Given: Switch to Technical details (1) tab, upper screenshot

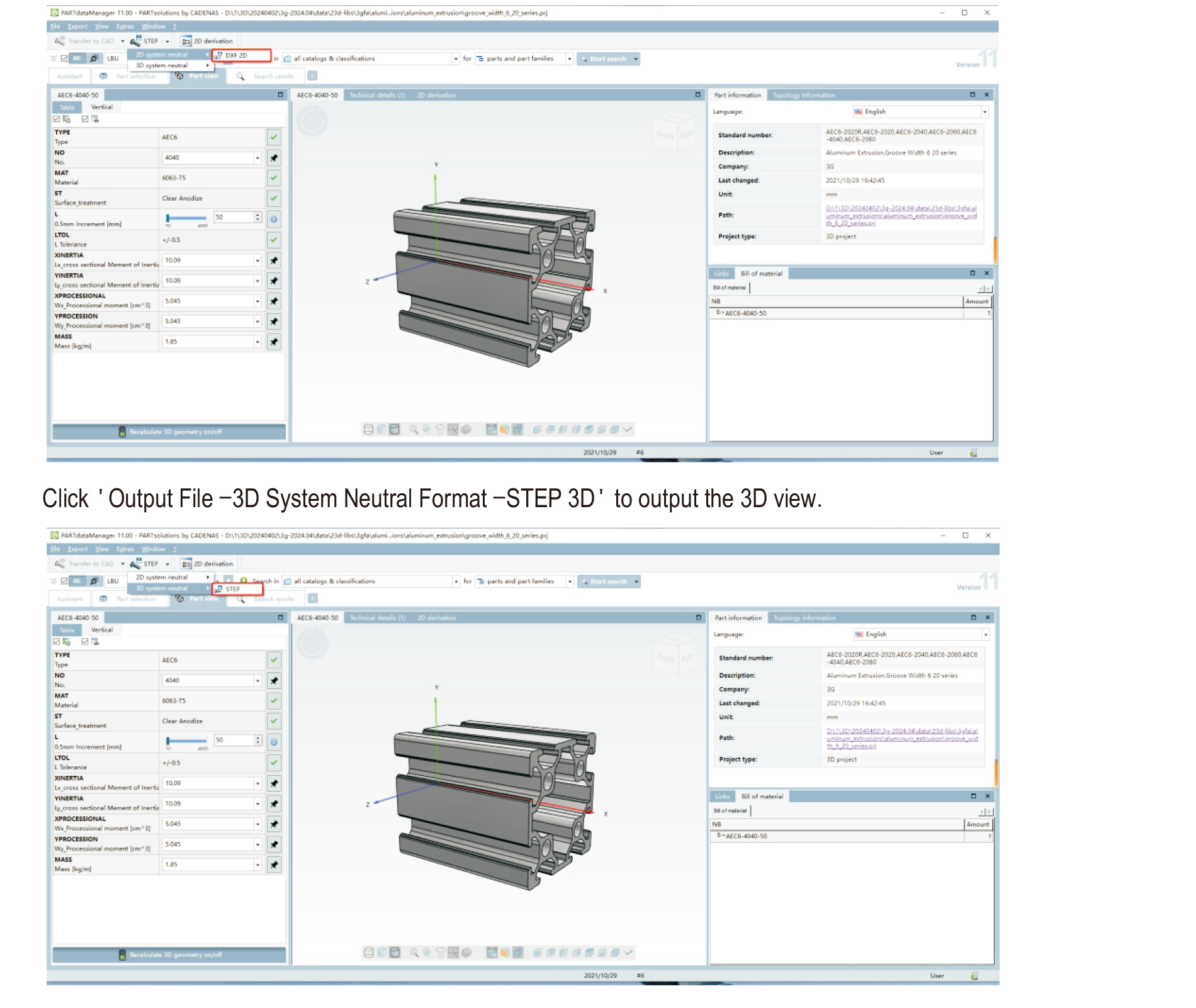Looking at the screenshot, I should pyautogui.click(x=377, y=95).
